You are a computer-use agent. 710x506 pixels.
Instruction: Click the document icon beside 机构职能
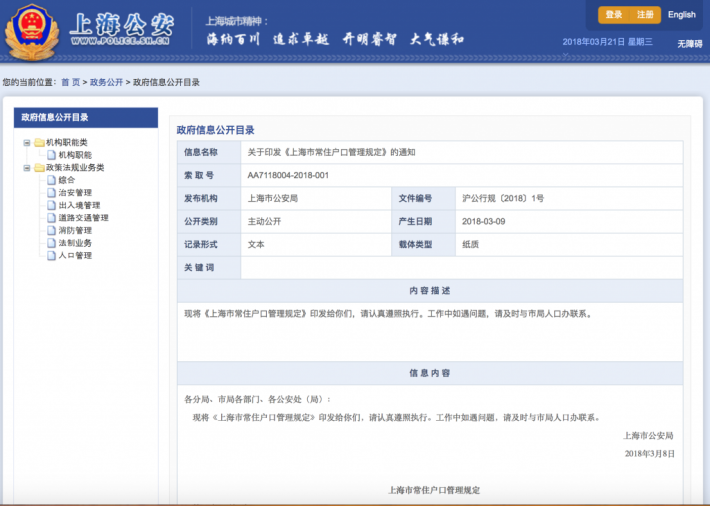pos(51,155)
